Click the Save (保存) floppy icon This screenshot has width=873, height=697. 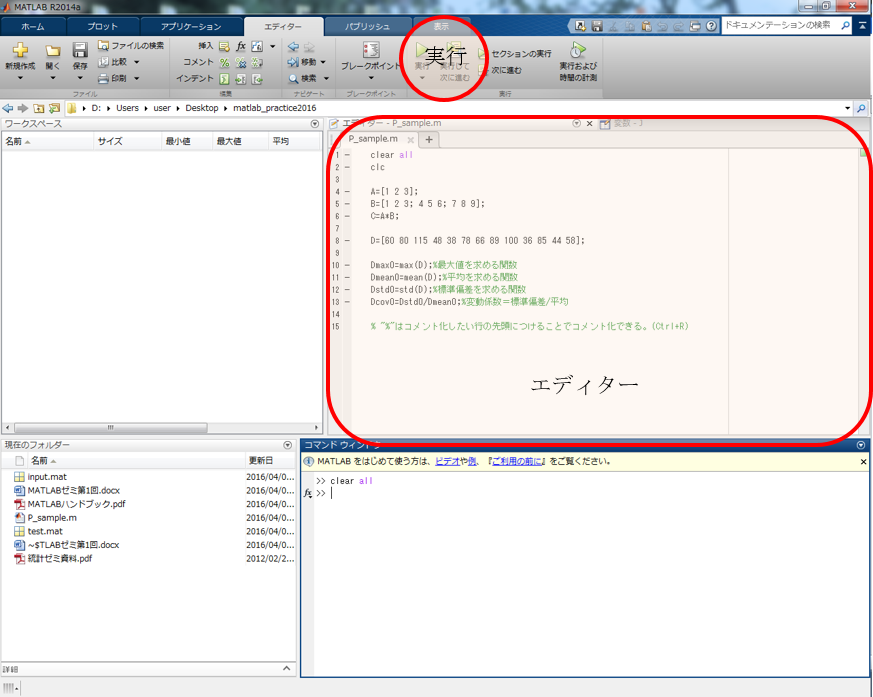click(x=80, y=50)
